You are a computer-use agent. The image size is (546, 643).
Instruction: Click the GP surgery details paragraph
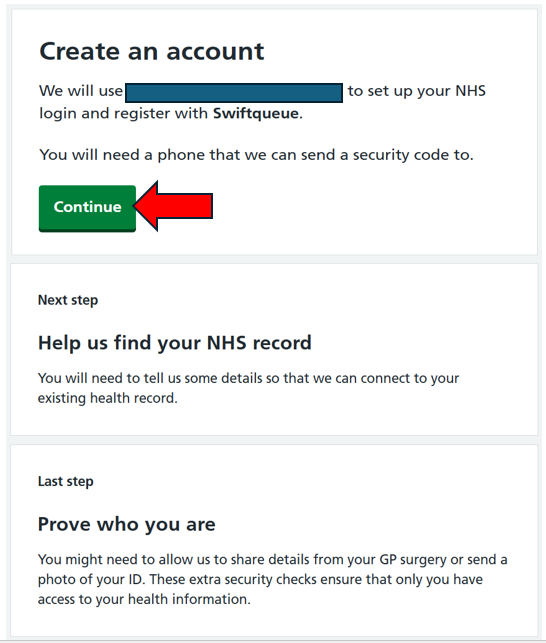click(x=272, y=579)
